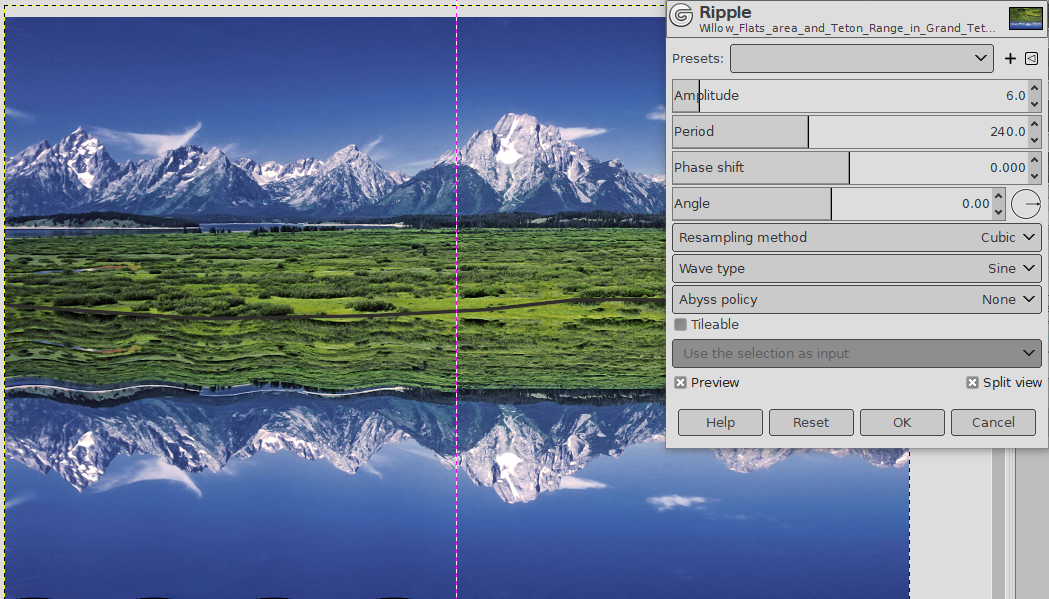
Task: Toggle the Split view checkbox
Action: point(972,383)
